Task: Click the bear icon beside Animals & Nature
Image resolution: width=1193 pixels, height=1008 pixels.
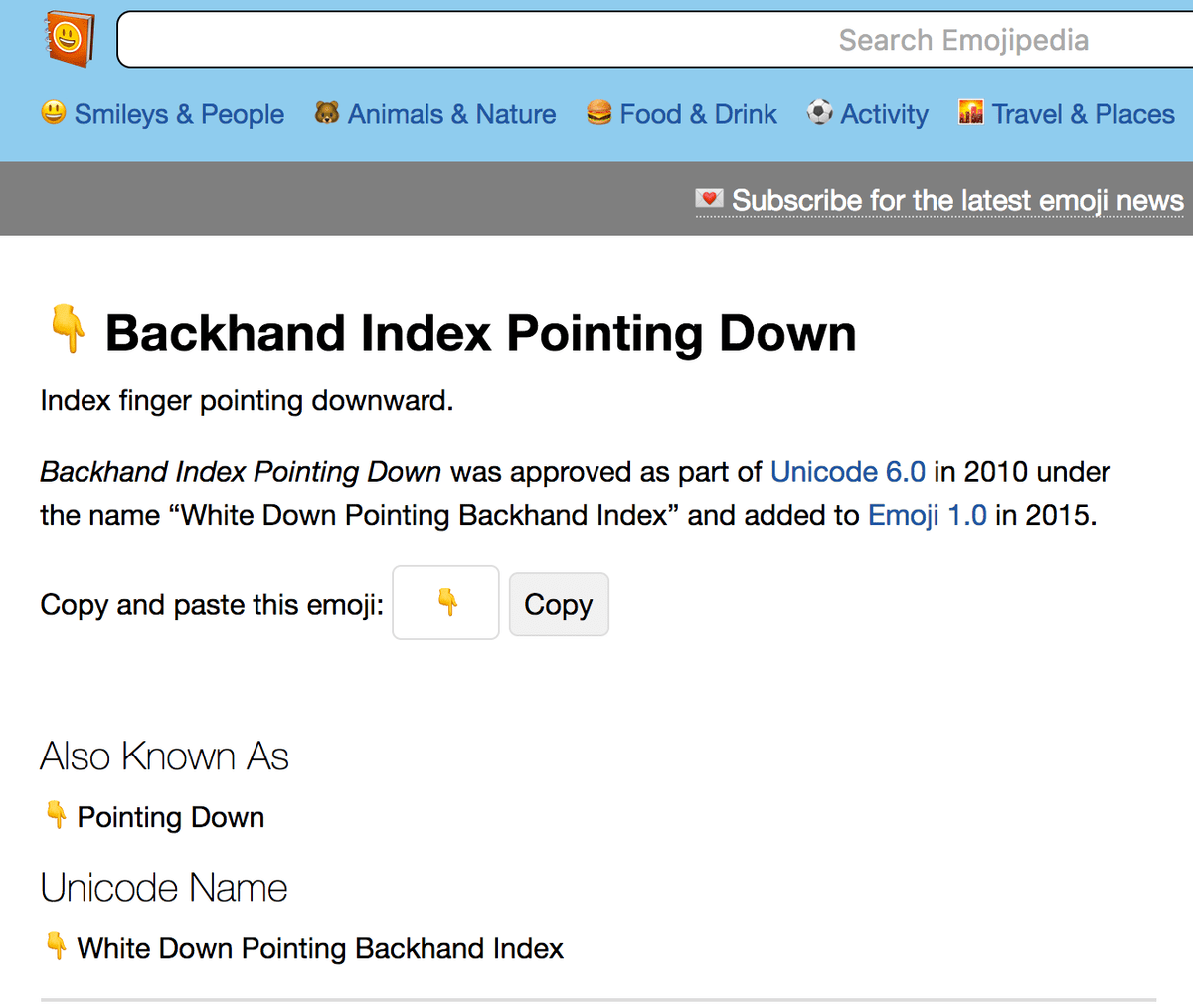Action: [x=327, y=113]
